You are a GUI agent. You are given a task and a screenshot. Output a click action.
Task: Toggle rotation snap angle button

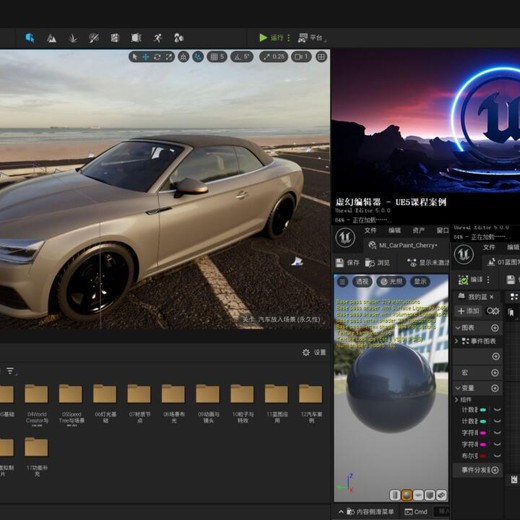click(242, 57)
